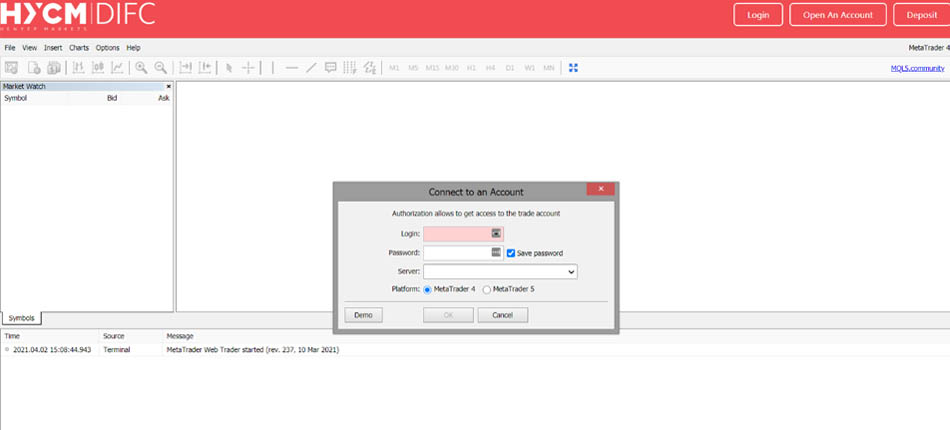The image size is (950, 430).
Task: Switch chart to Candlesticks icon
Action: (x=98, y=68)
